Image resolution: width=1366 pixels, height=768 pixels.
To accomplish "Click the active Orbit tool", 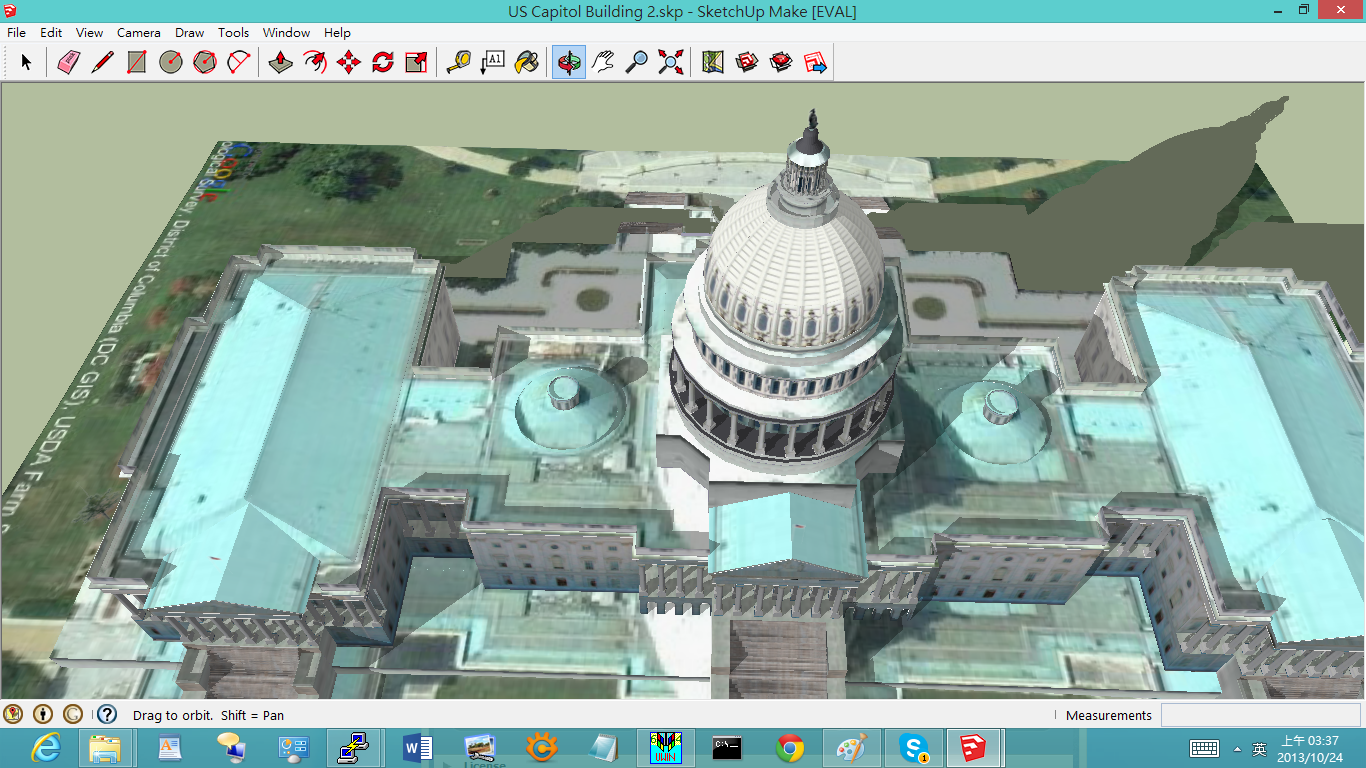I will tap(569, 62).
